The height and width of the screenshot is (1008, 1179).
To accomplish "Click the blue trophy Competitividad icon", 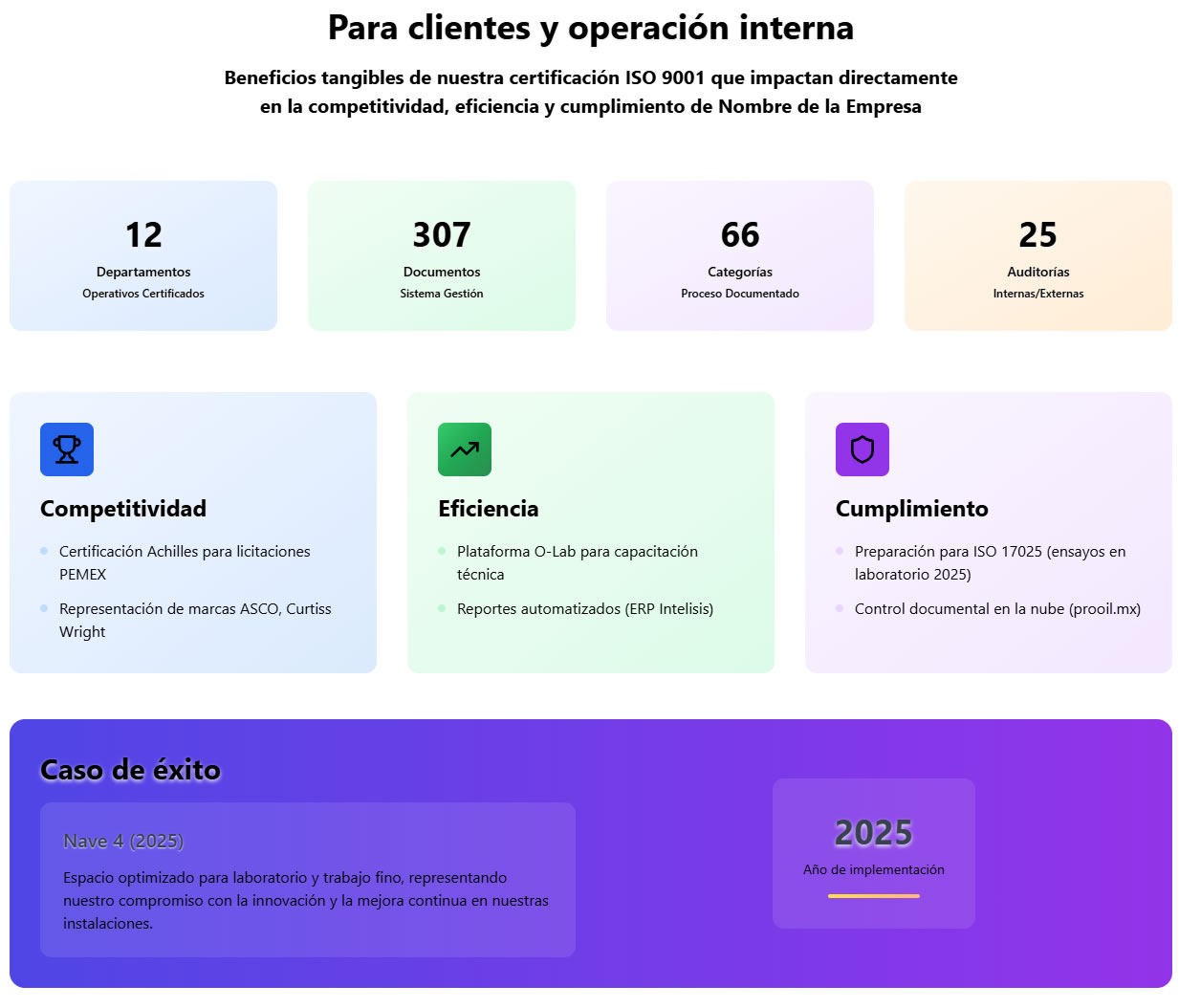I will click(67, 449).
